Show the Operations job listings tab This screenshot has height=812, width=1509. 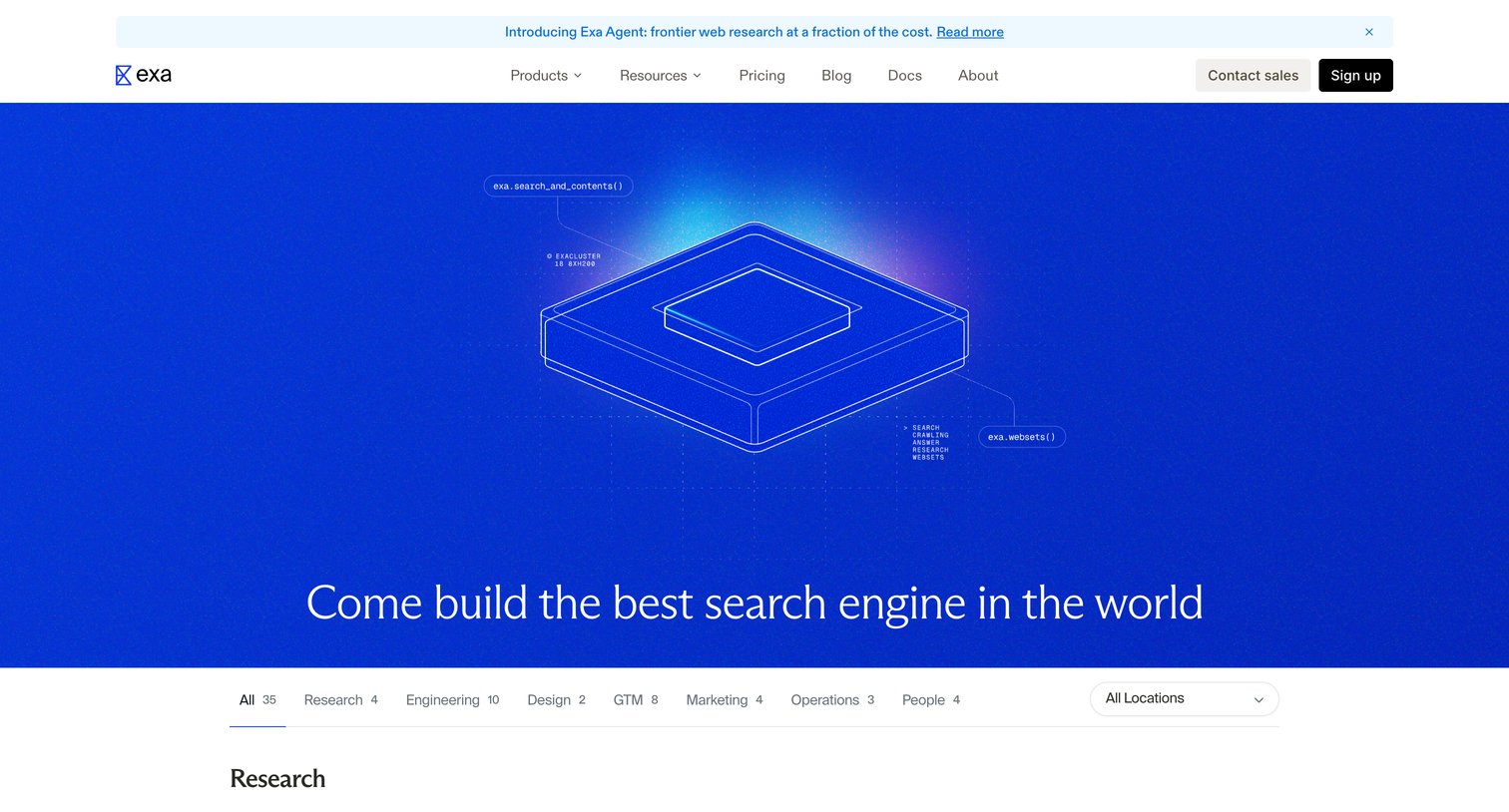tap(832, 700)
